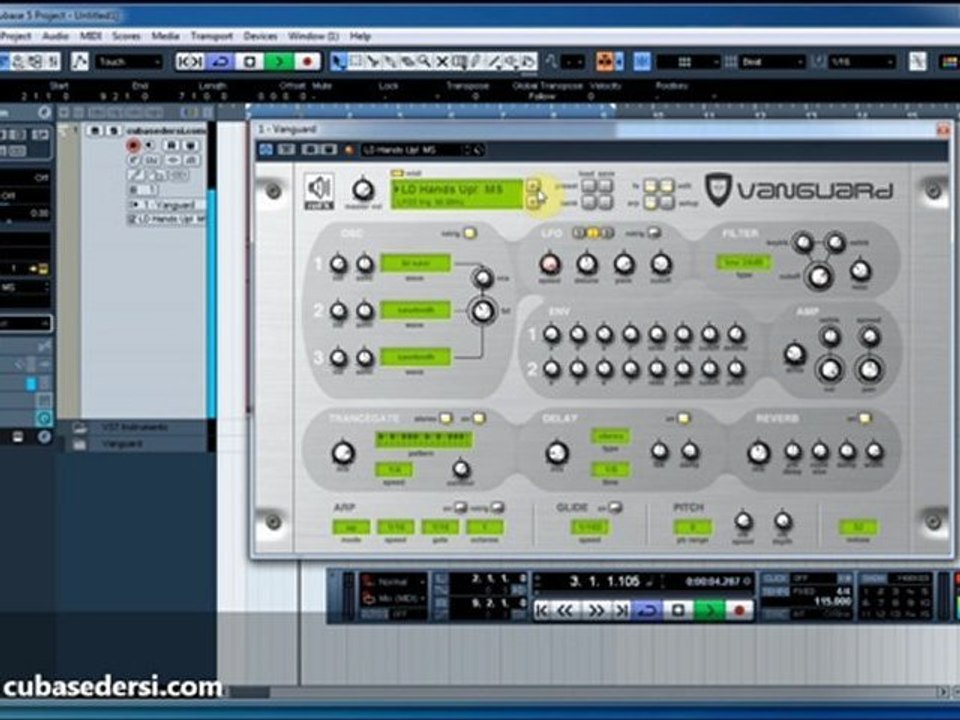The width and height of the screenshot is (960, 720).
Task: Open the 1/16 quantize value dropdown
Action: point(861,62)
